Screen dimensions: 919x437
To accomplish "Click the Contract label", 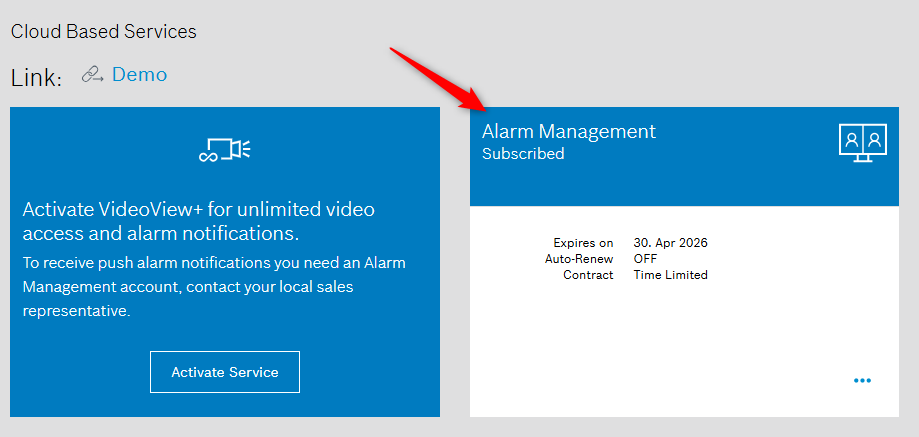I will coord(588,274).
